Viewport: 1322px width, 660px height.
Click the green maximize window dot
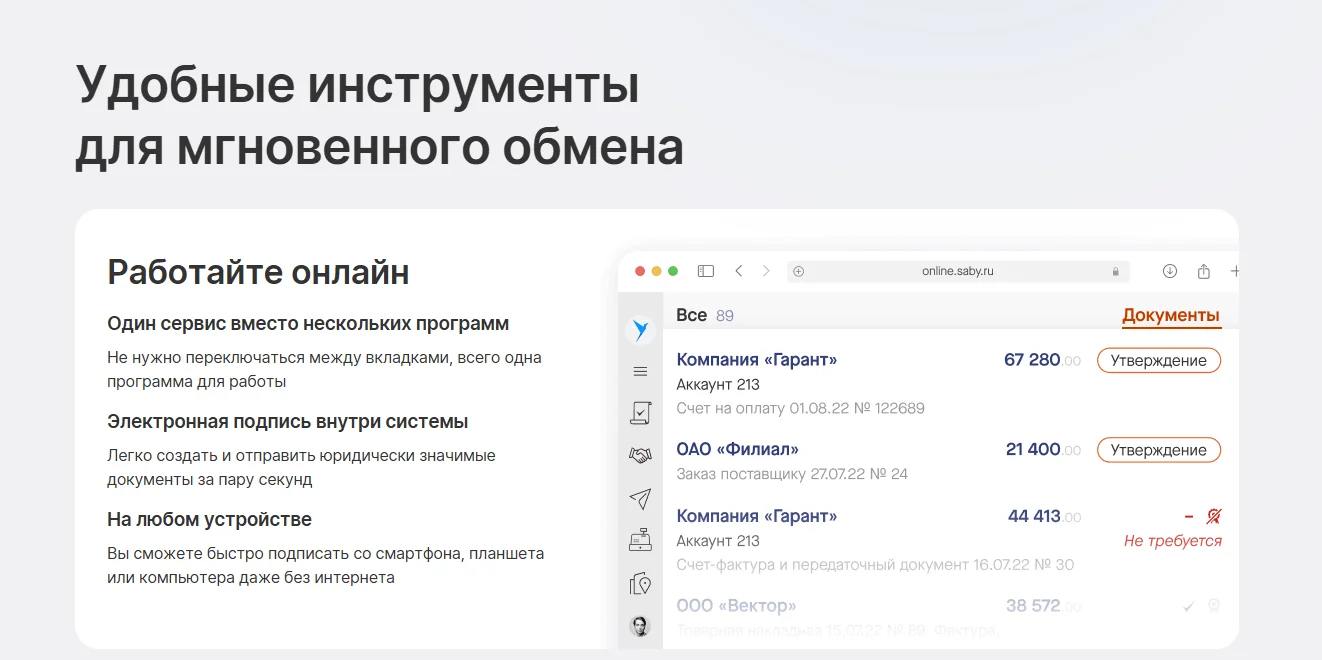pos(673,271)
